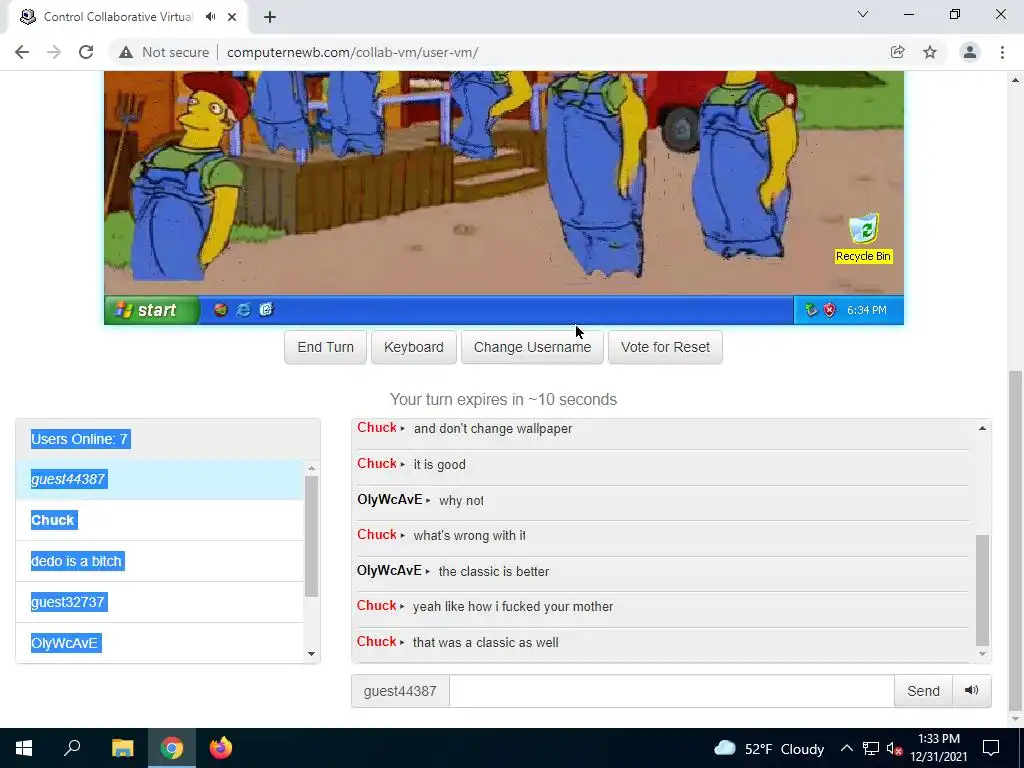1024x768 pixels.
Task: Open the weather widget showing 52°F Cloudy
Action: tap(769, 749)
